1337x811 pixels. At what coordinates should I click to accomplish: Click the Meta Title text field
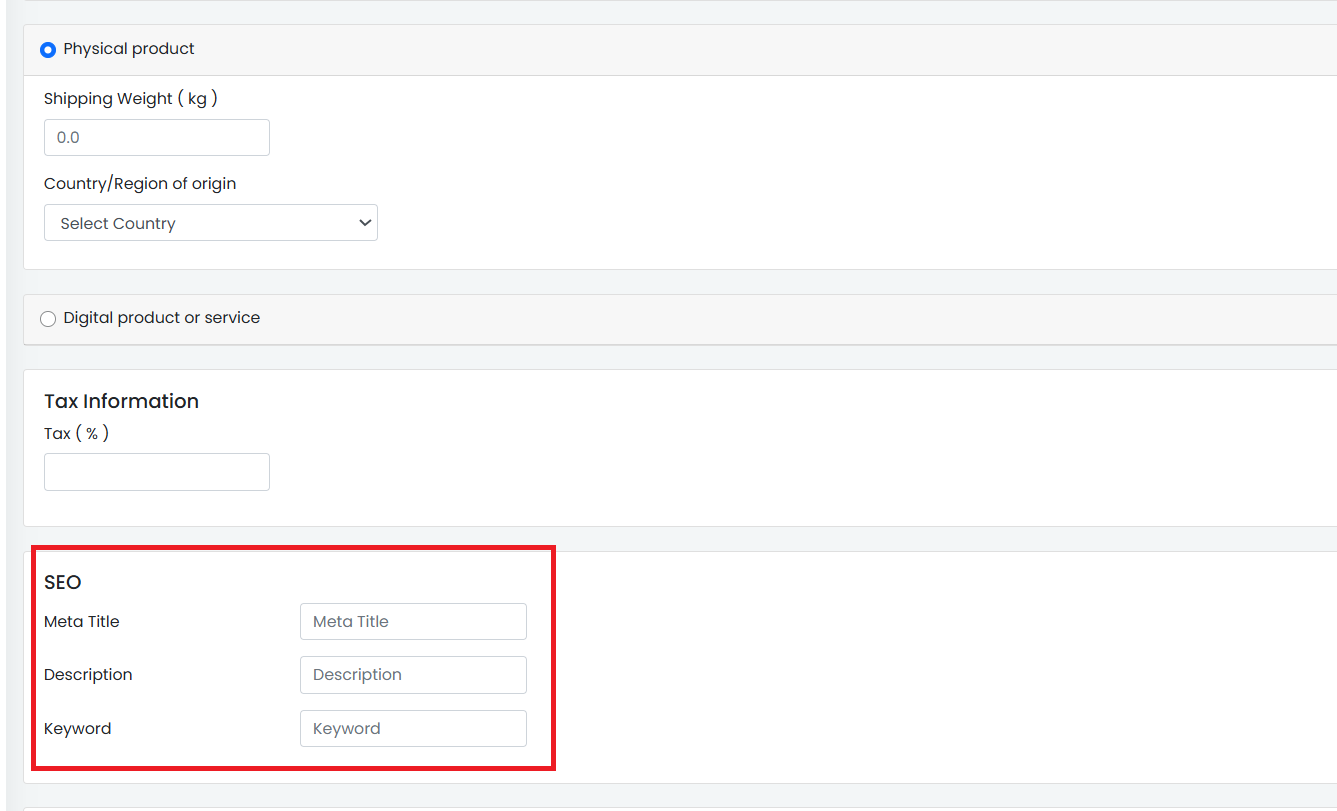413,621
